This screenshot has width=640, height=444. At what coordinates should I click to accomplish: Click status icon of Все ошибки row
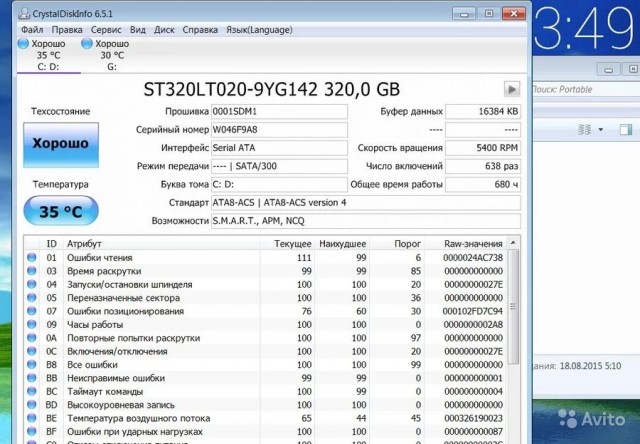coord(31,364)
